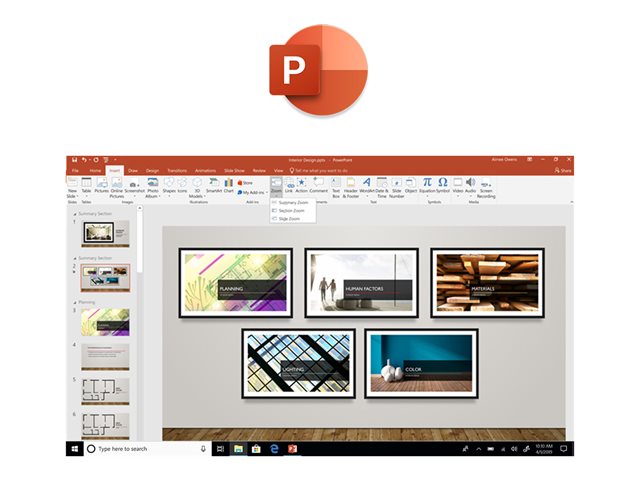Click the WordArt letter A icon
This screenshot has width=640, height=480.
point(367,182)
